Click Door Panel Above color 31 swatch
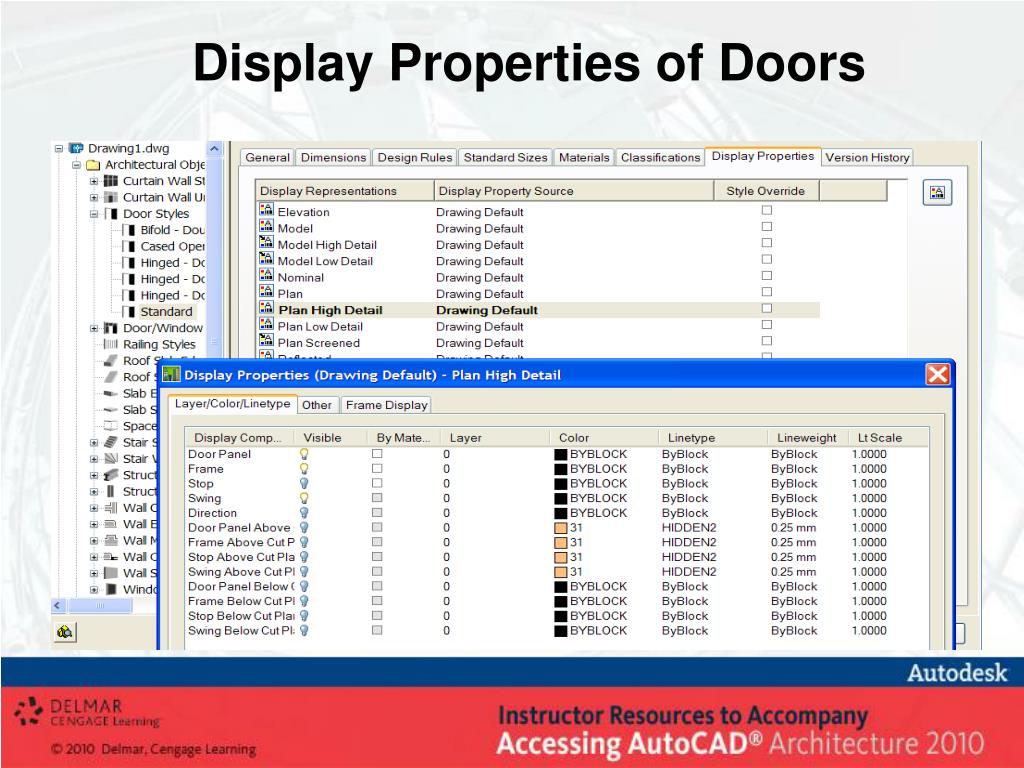Image resolution: width=1024 pixels, height=768 pixels. (x=560, y=528)
